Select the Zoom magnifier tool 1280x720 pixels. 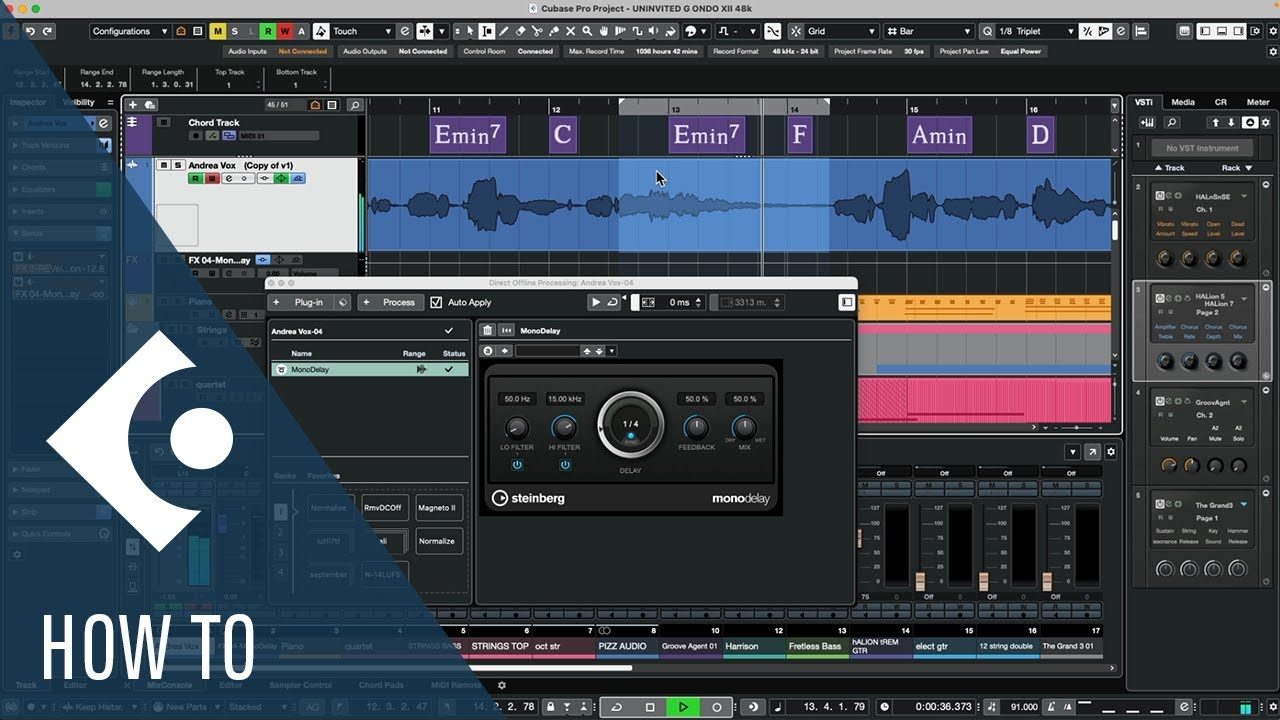(x=587, y=31)
